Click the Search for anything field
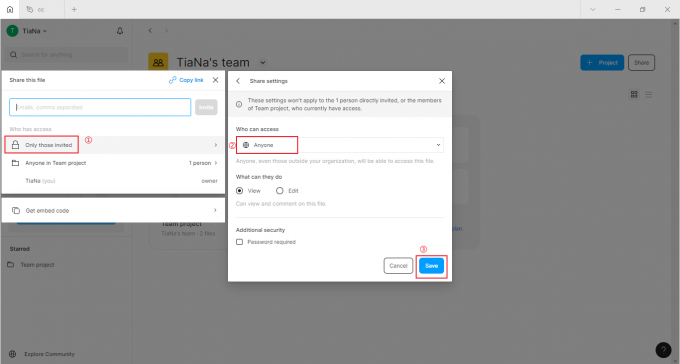 [x=66, y=55]
